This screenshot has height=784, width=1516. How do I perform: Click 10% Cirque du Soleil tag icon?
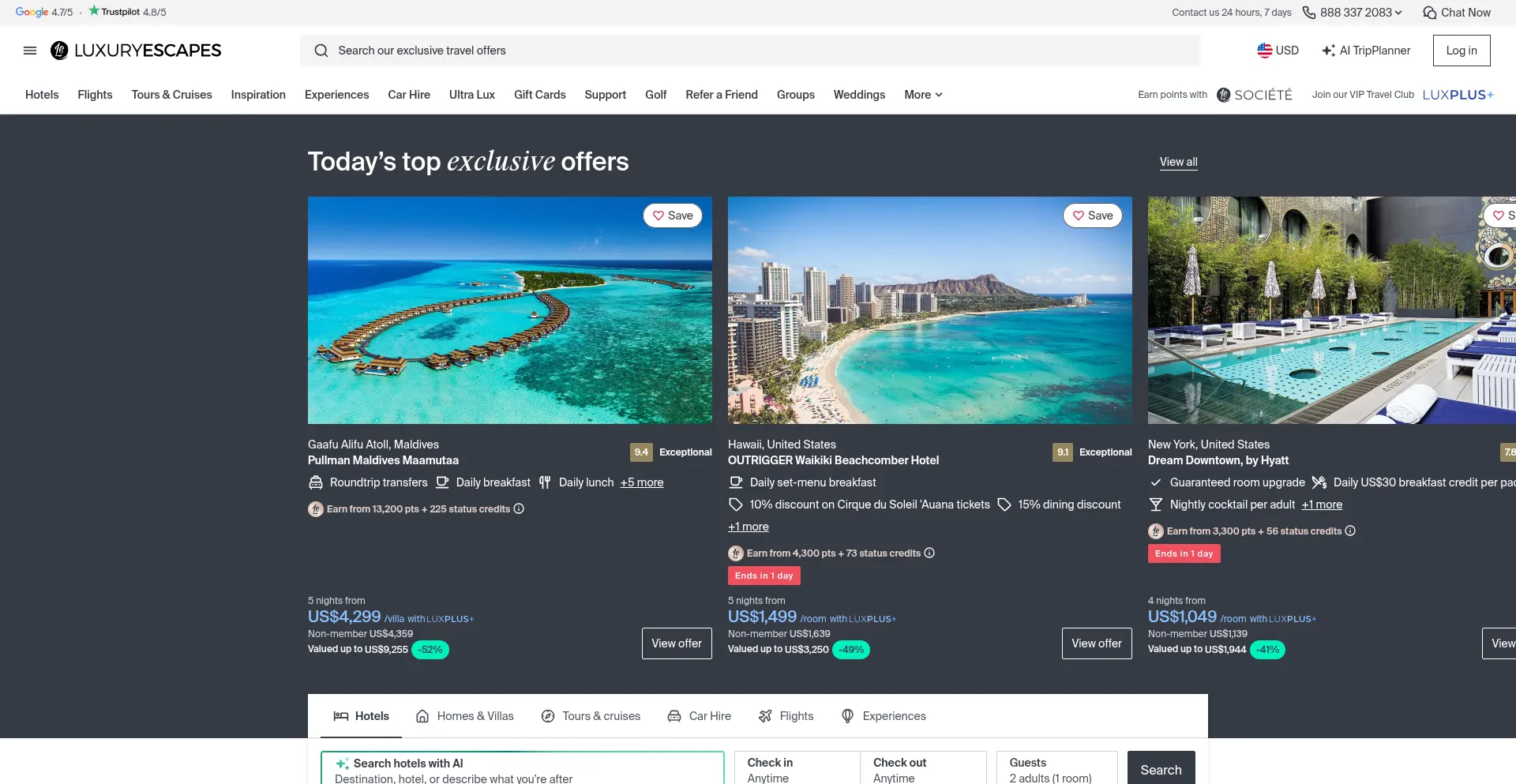[x=736, y=505]
